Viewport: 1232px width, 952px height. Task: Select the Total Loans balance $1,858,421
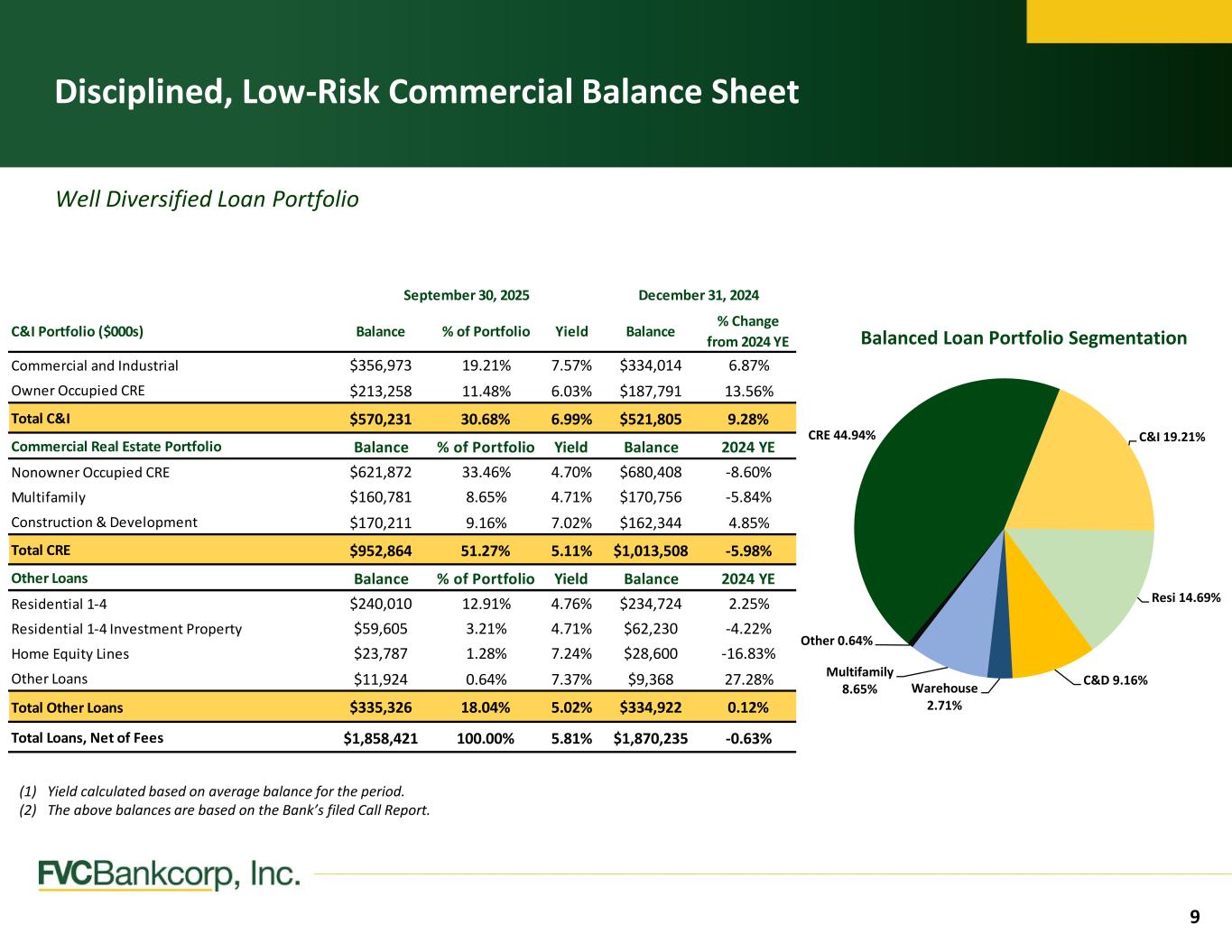[x=380, y=738]
